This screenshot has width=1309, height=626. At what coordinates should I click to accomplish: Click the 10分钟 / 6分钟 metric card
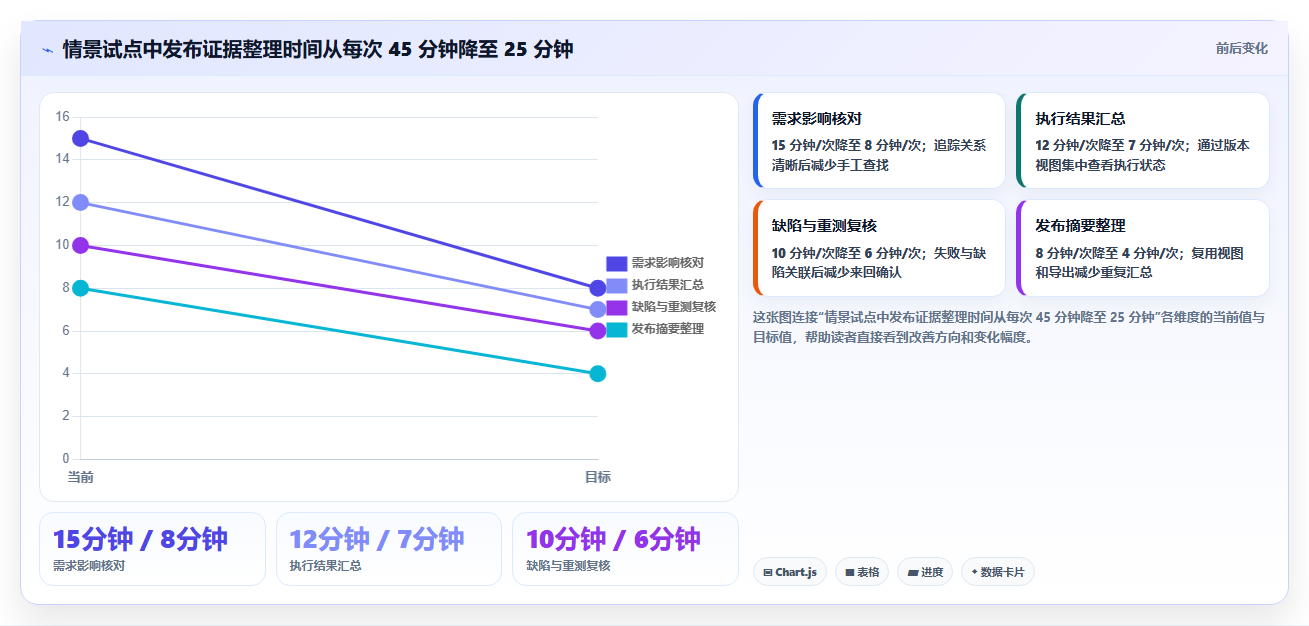coord(625,549)
